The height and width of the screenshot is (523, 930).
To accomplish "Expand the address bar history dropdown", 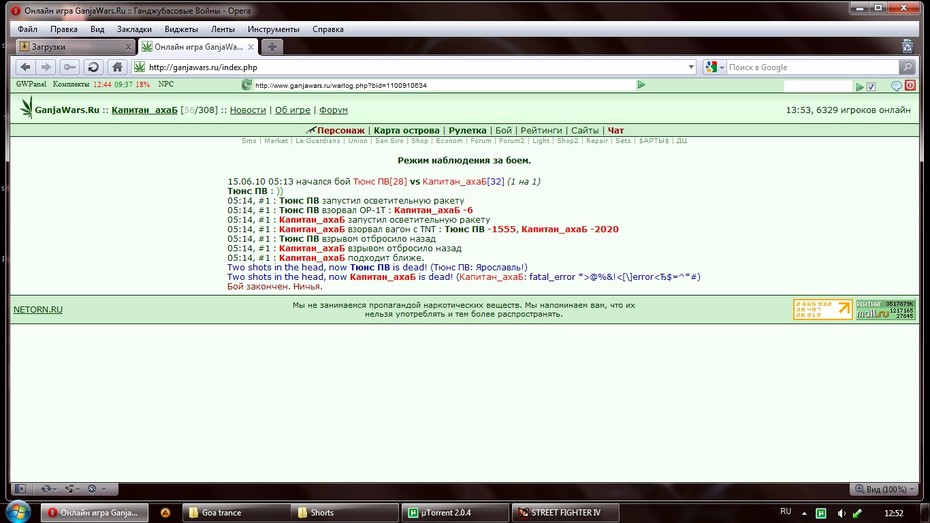I will pyautogui.click(x=691, y=67).
